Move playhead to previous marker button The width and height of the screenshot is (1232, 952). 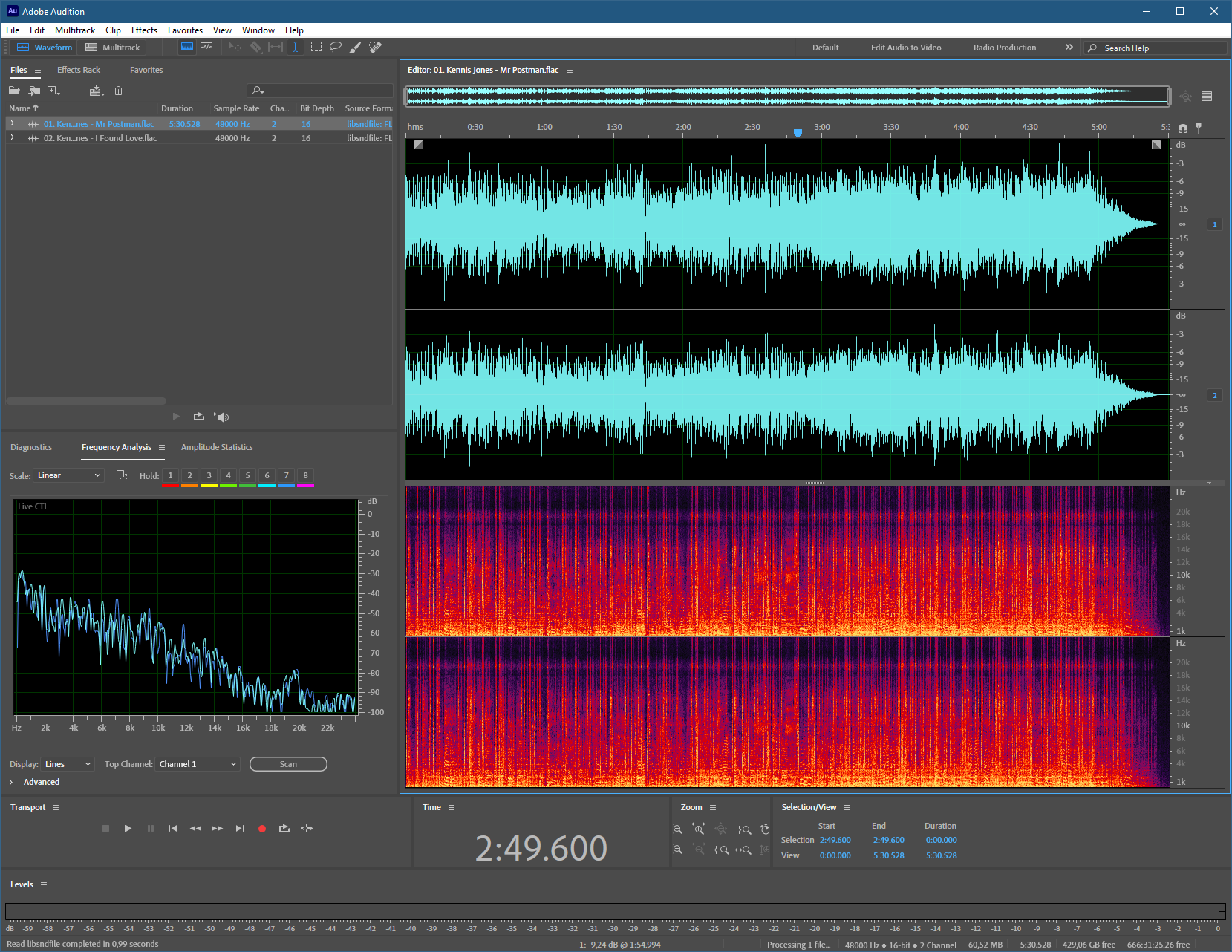pyautogui.click(x=172, y=828)
